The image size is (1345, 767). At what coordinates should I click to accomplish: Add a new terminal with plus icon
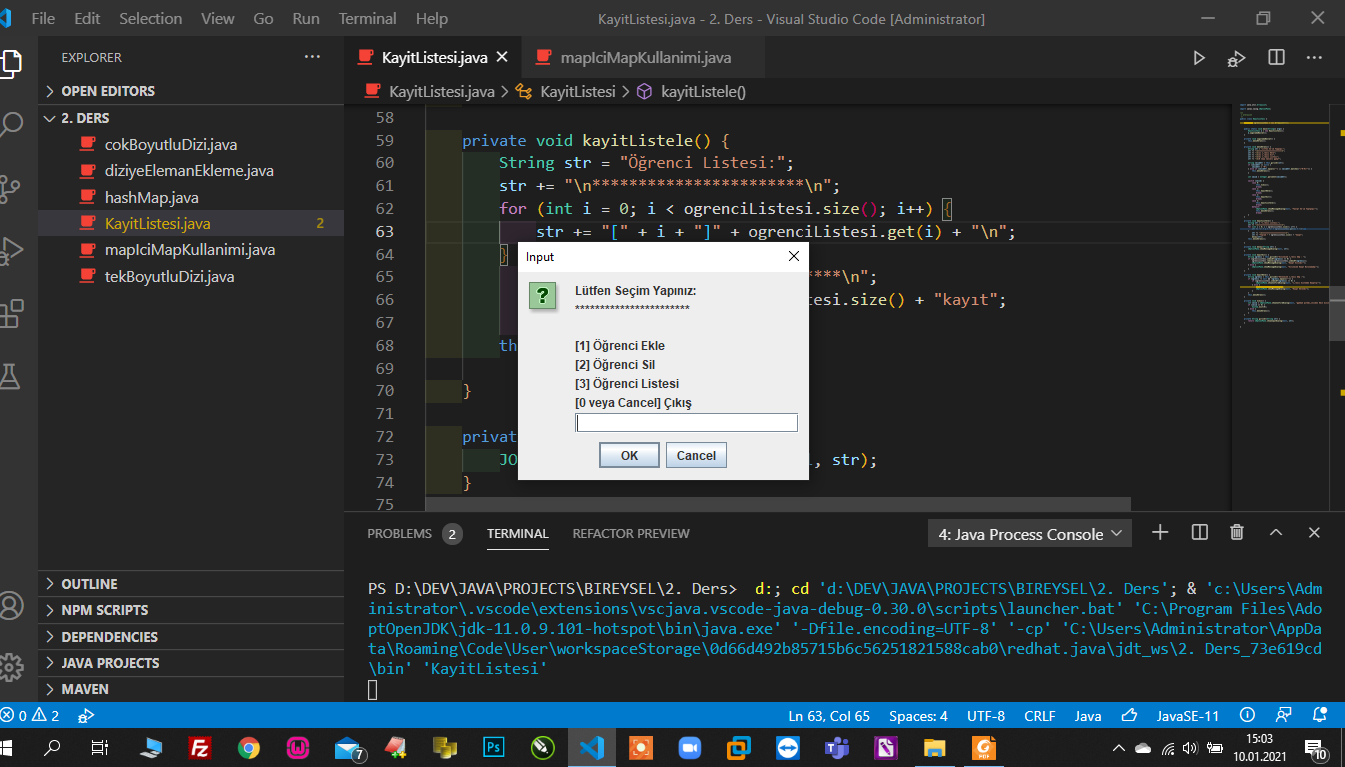tap(1160, 533)
